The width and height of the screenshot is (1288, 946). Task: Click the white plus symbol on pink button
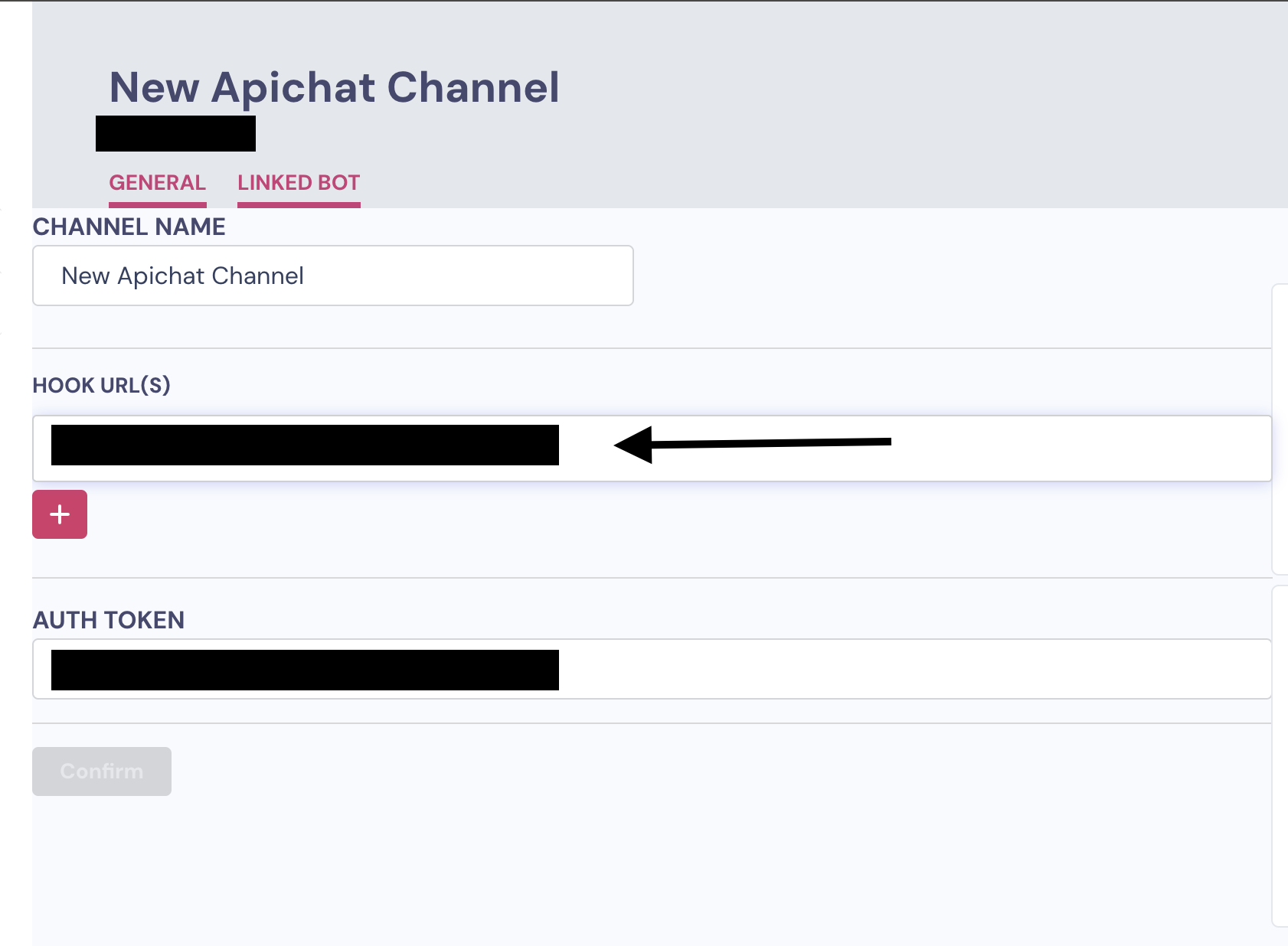(x=60, y=514)
